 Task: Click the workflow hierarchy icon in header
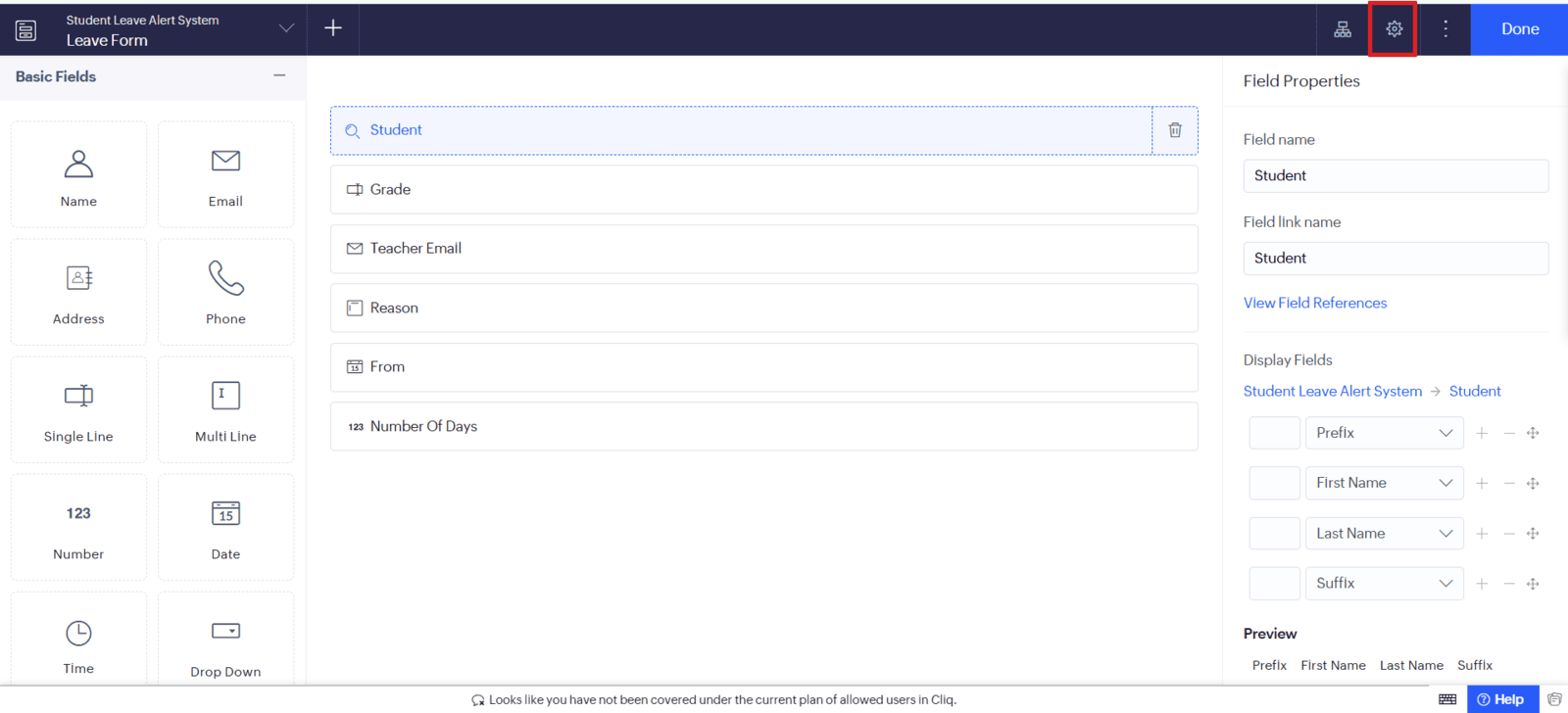click(x=1343, y=29)
